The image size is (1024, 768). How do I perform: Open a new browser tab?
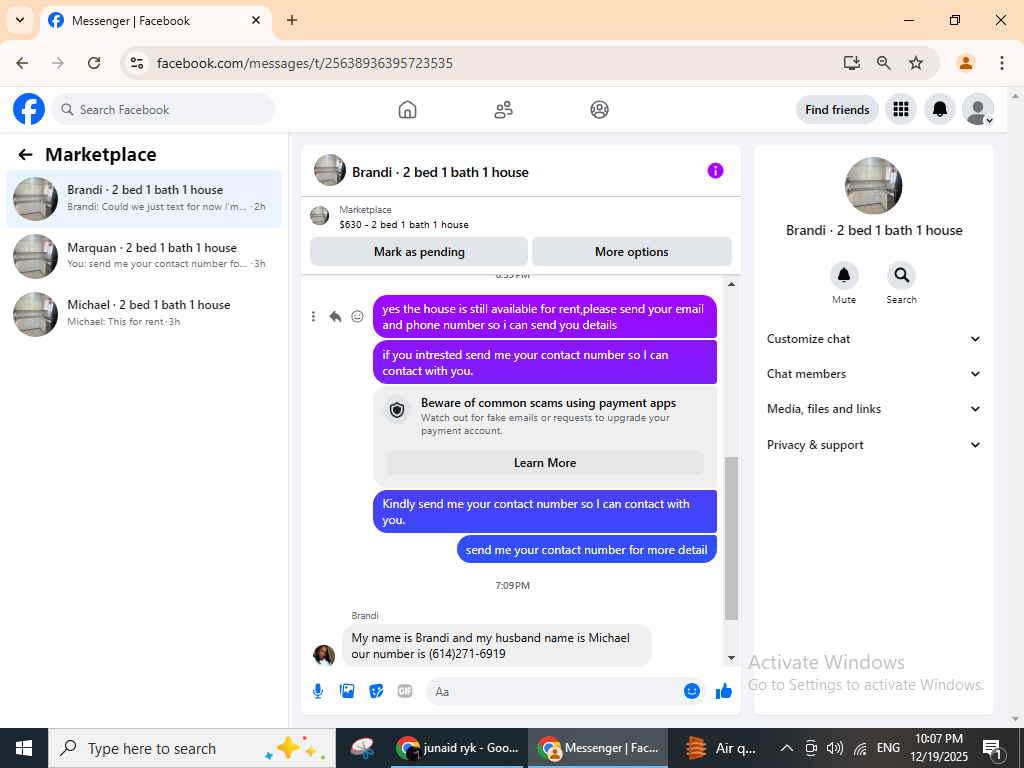[x=292, y=20]
